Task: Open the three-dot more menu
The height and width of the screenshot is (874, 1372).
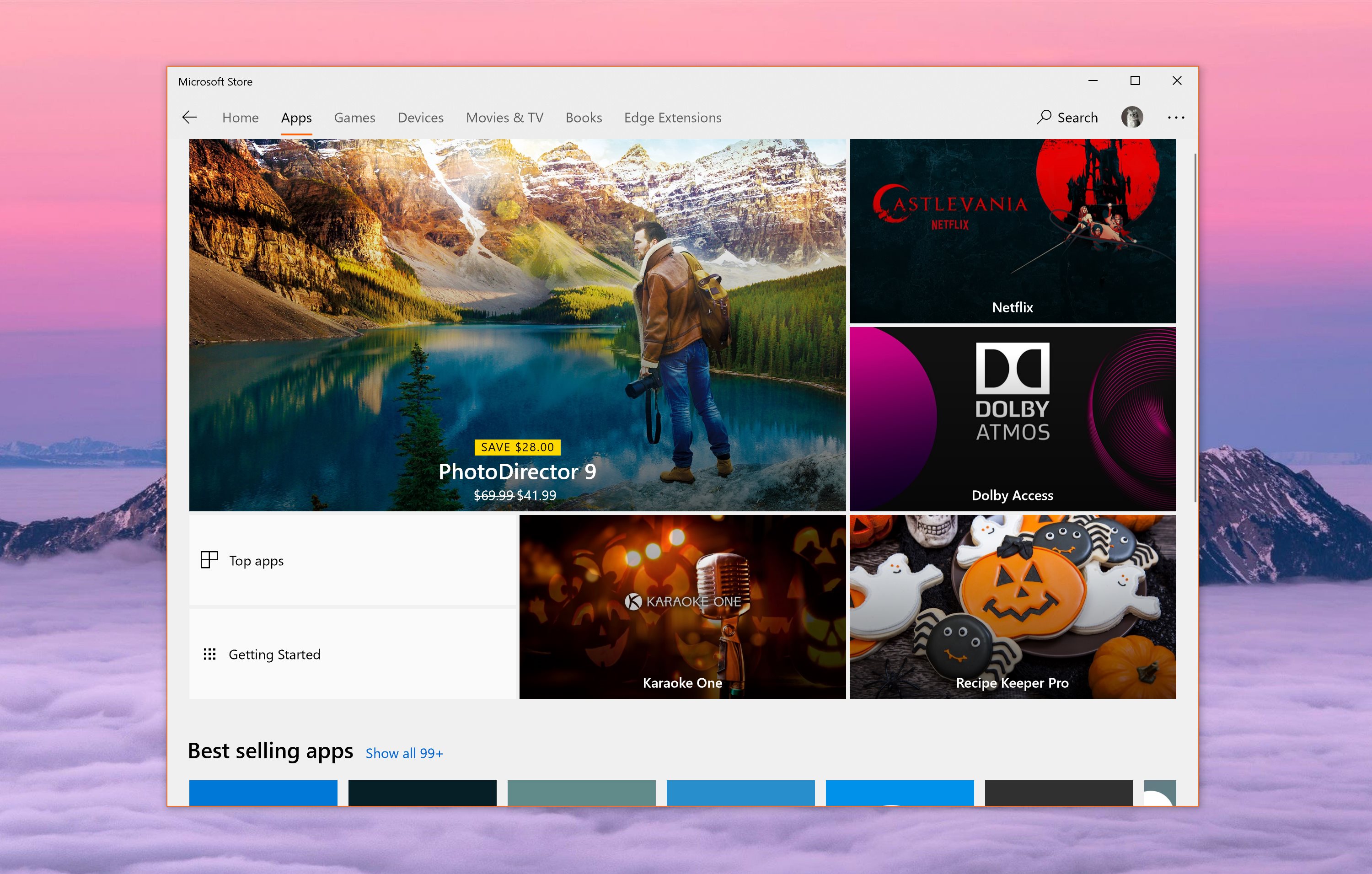Action: [x=1176, y=118]
